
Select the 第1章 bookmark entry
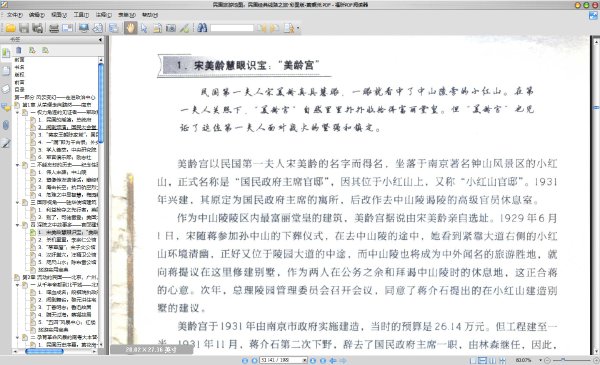point(57,104)
